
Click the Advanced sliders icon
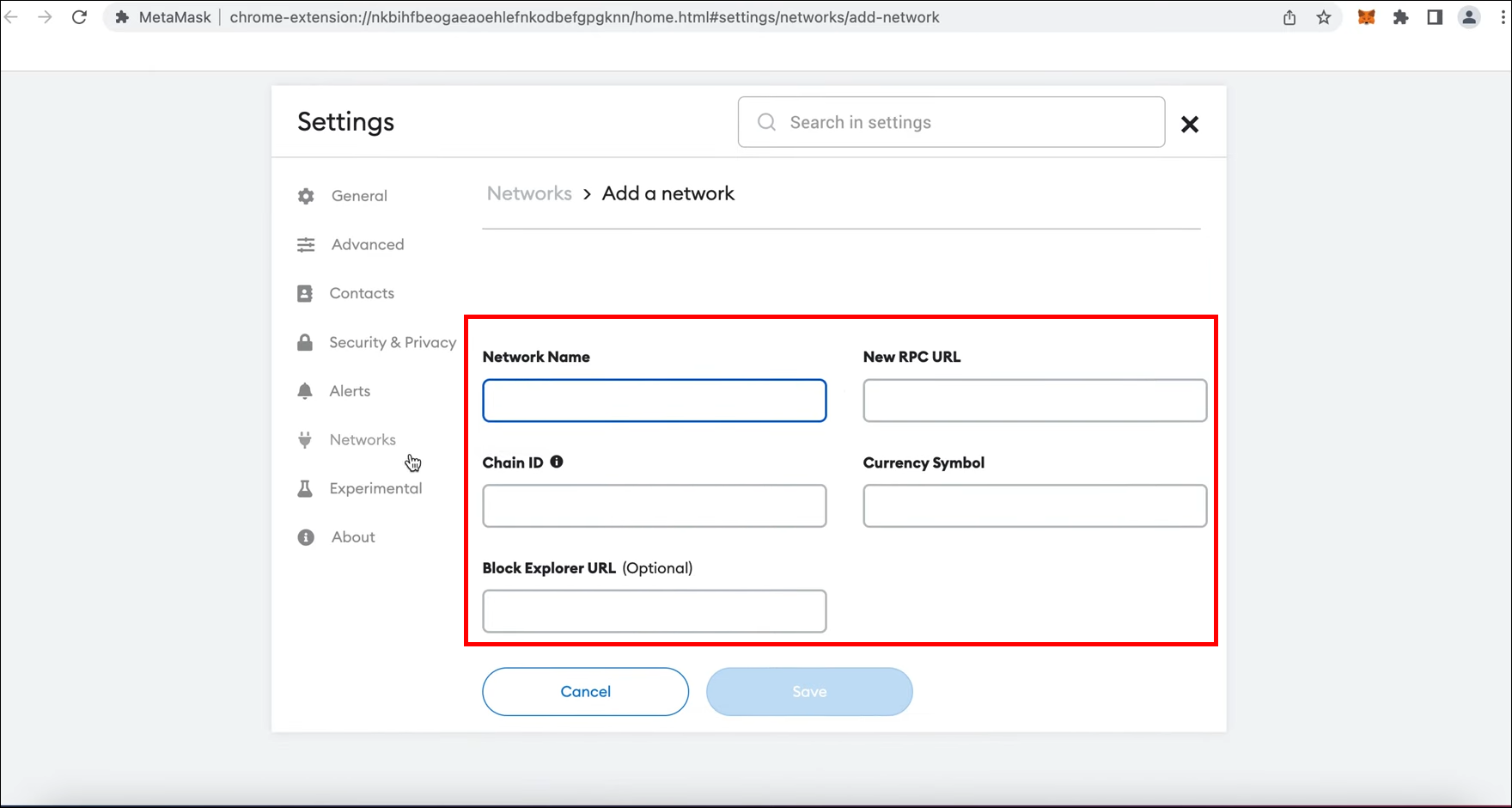306,245
